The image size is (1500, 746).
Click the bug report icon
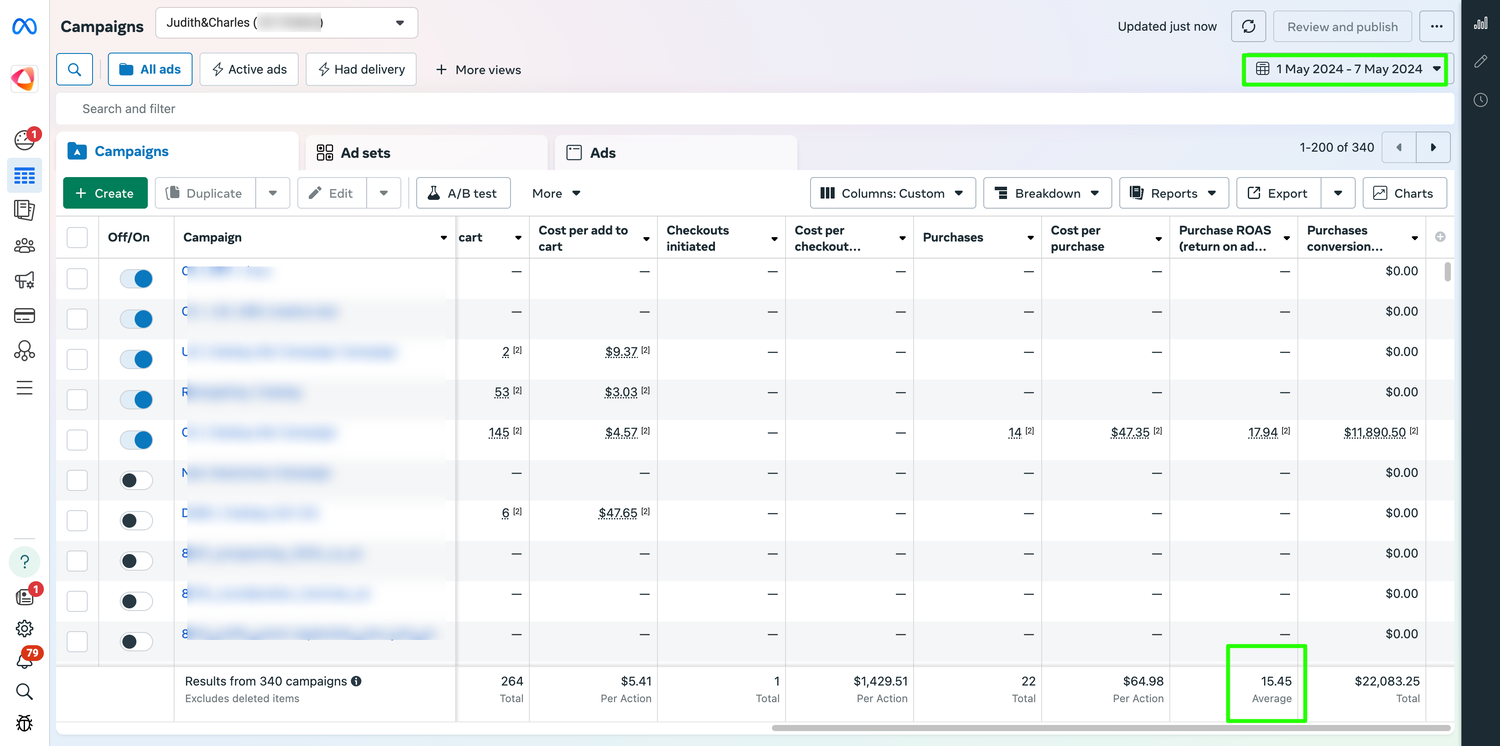point(25,723)
